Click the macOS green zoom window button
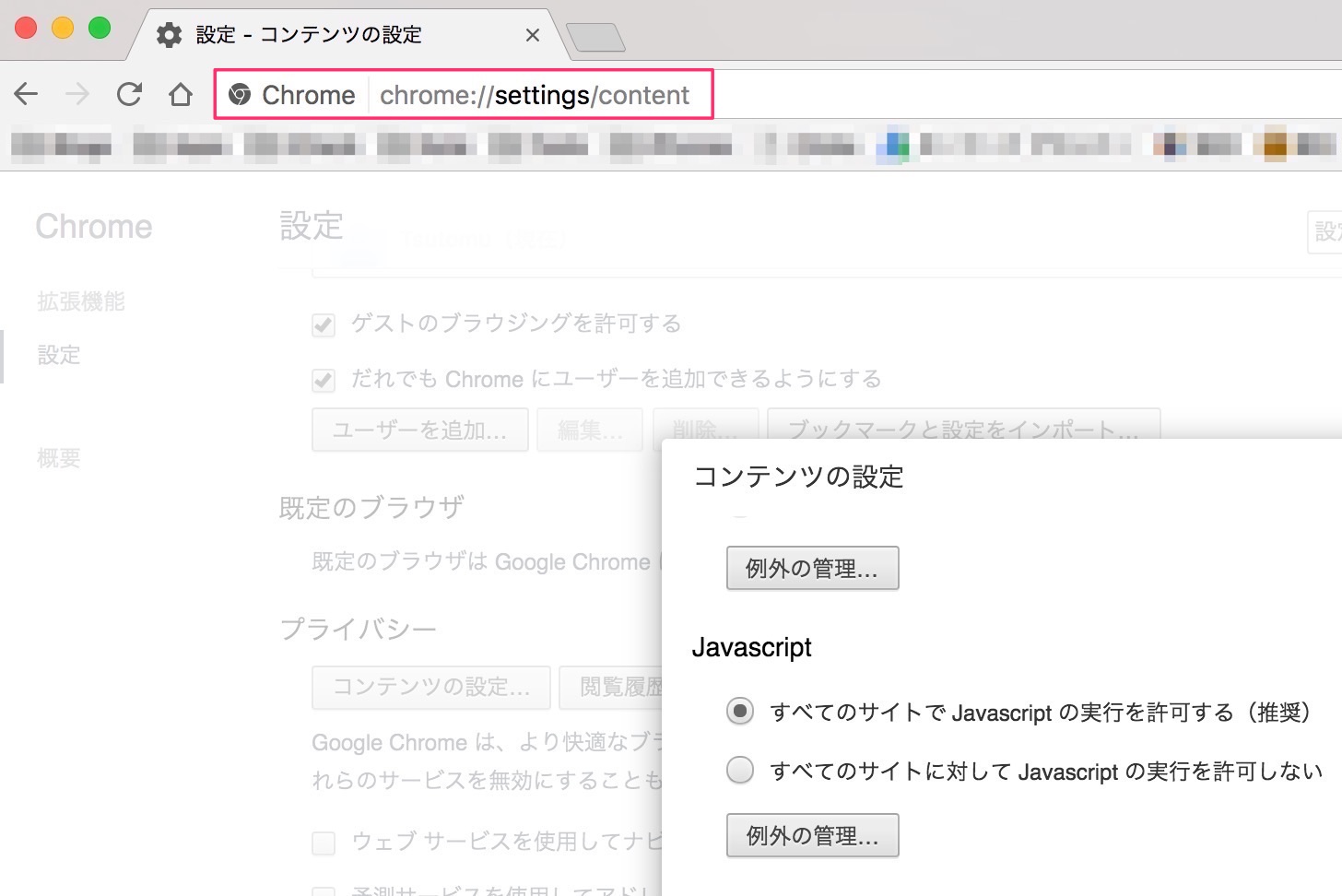Image resolution: width=1342 pixels, height=896 pixels. [100, 28]
